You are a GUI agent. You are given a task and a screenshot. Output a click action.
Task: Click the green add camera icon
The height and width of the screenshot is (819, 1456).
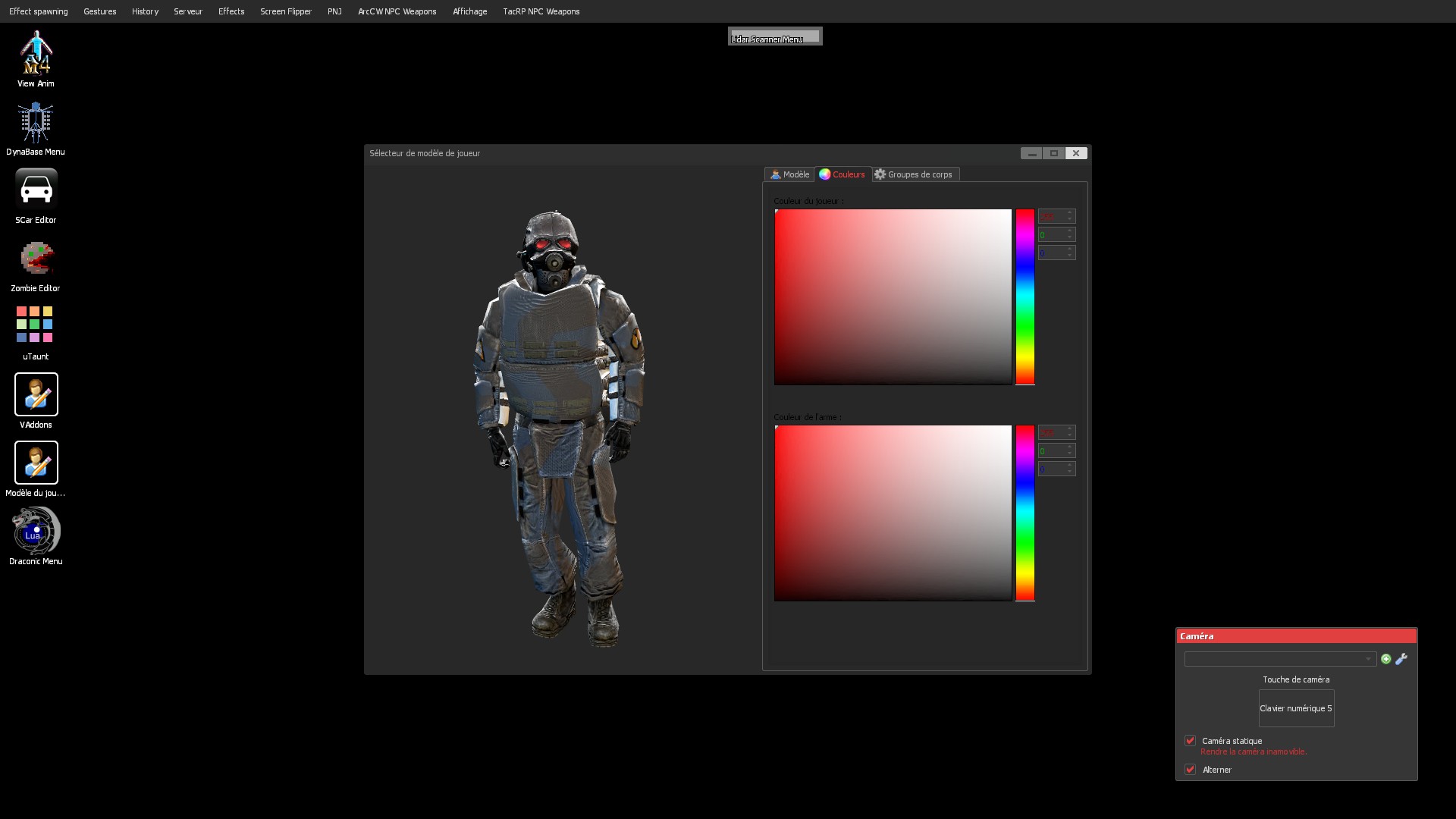[x=1386, y=659]
